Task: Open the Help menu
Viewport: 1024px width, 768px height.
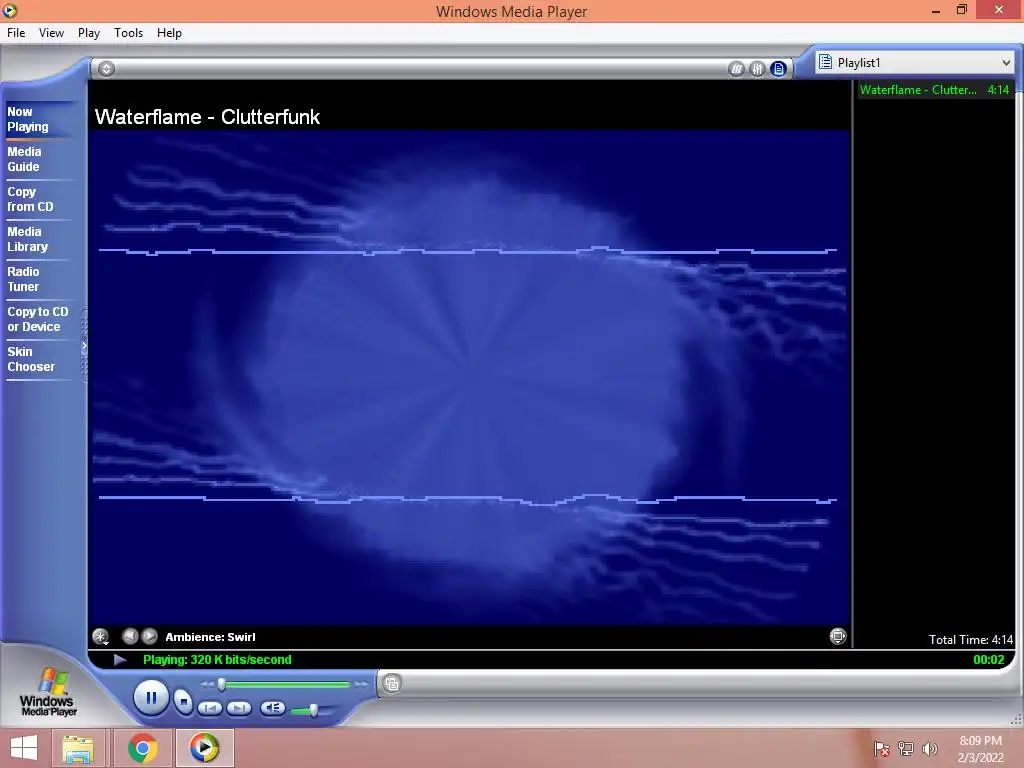Action: pyautogui.click(x=169, y=33)
